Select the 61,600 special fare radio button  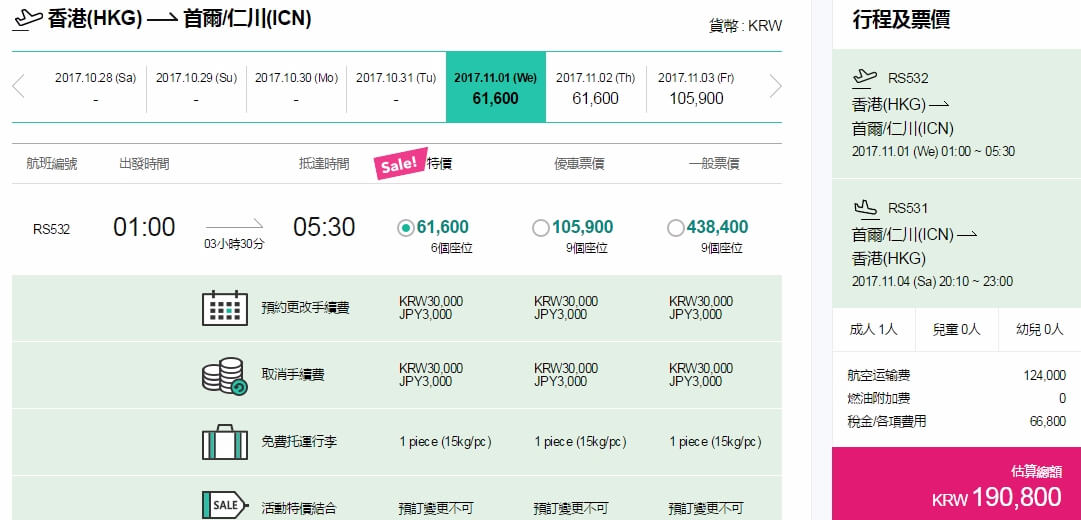405,228
